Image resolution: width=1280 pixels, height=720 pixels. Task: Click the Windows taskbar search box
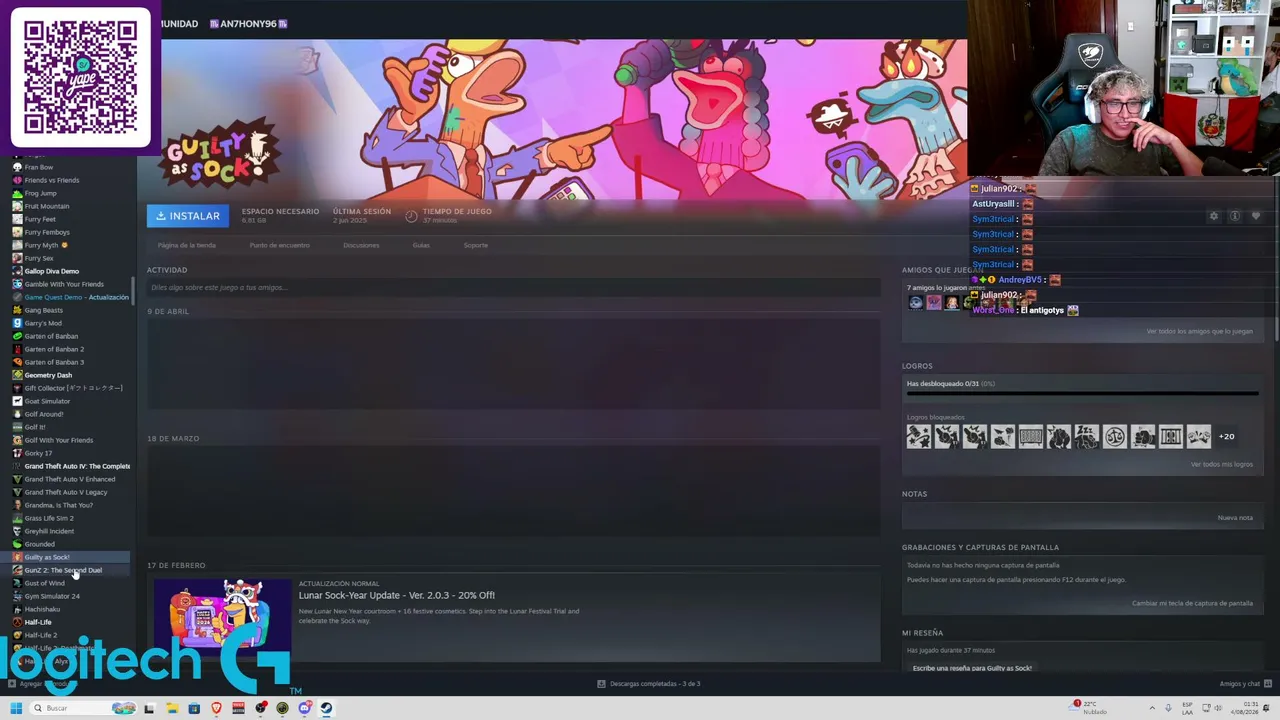coord(82,708)
